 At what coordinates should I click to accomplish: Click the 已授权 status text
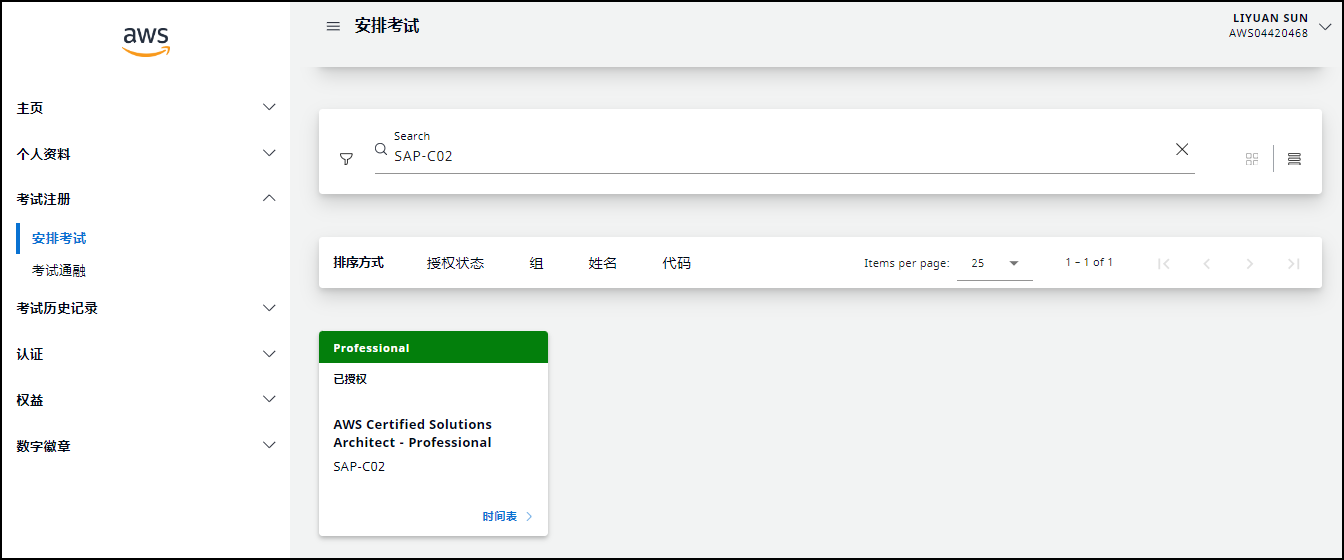point(350,379)
